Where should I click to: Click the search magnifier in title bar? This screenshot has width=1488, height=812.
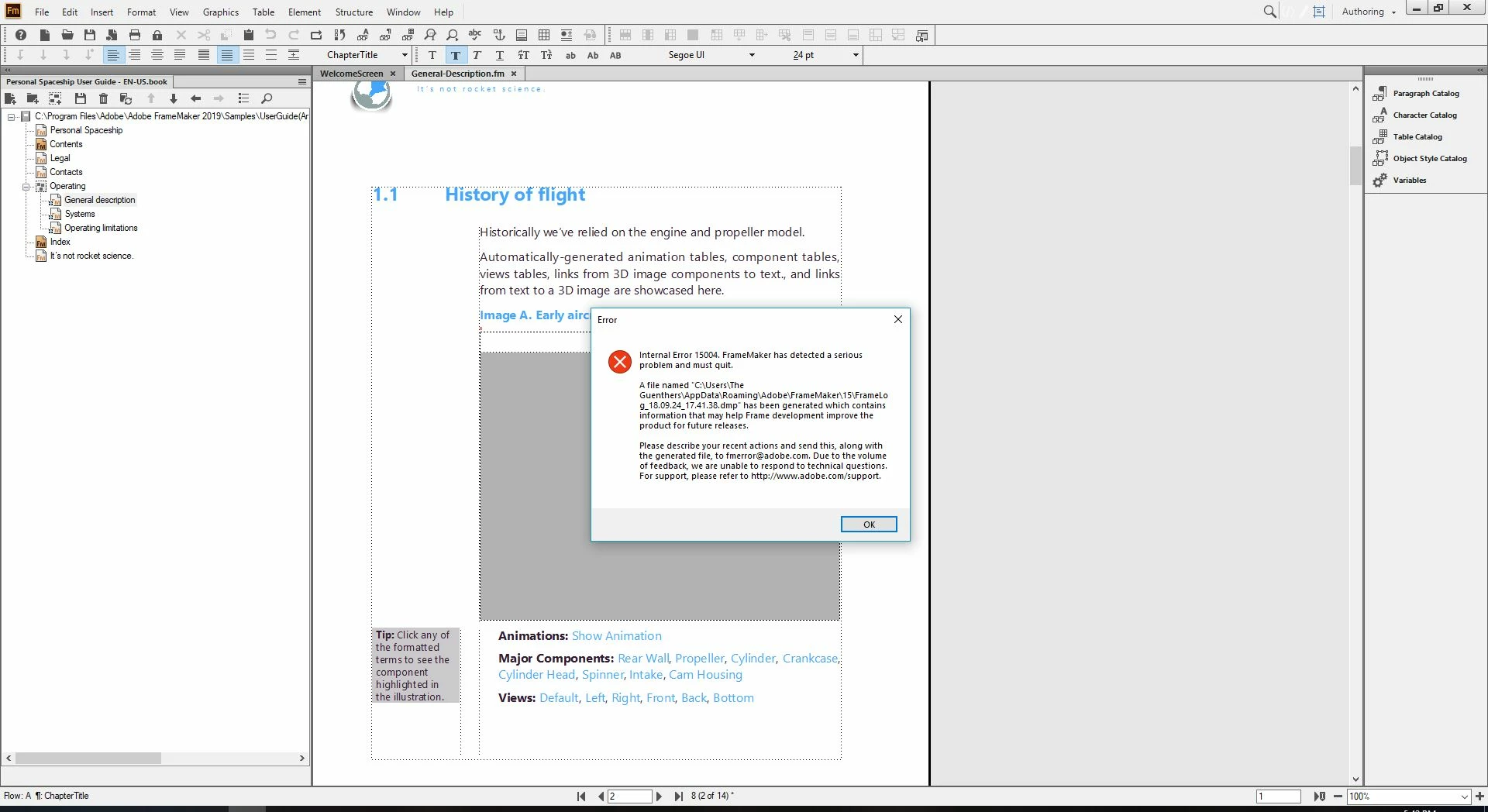pos(1269,12)
